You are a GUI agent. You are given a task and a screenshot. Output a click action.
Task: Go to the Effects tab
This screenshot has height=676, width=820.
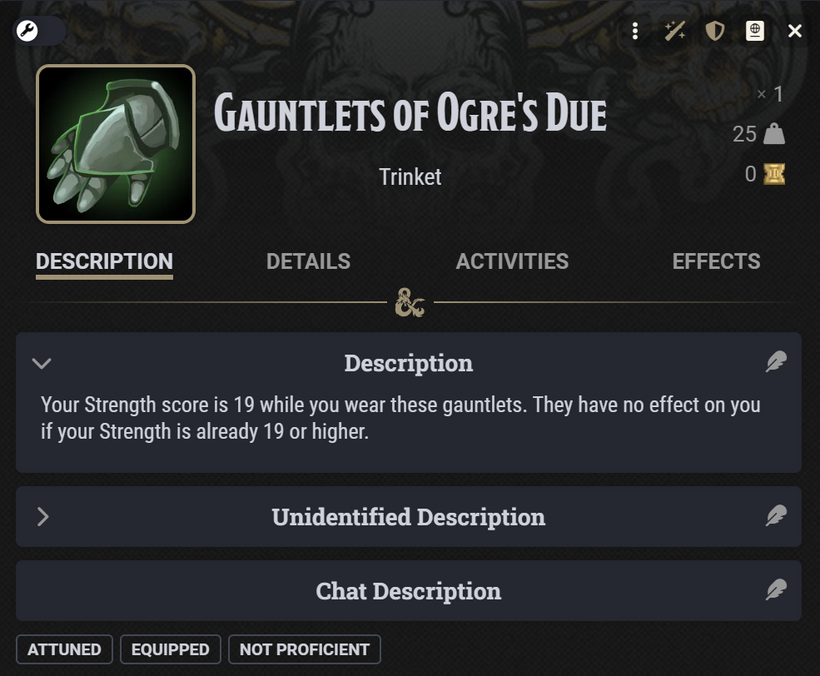tap(716, 262)
